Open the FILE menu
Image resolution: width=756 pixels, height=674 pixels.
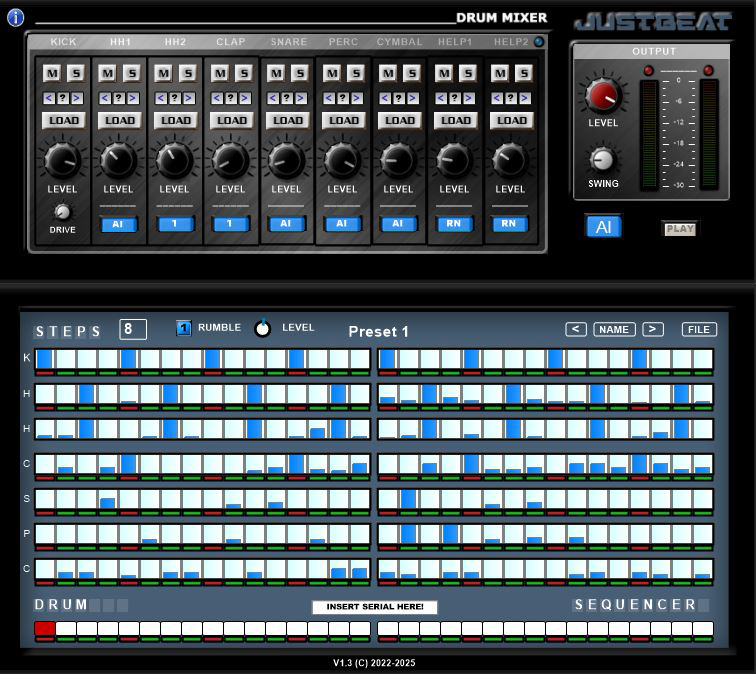coord(699,329)
